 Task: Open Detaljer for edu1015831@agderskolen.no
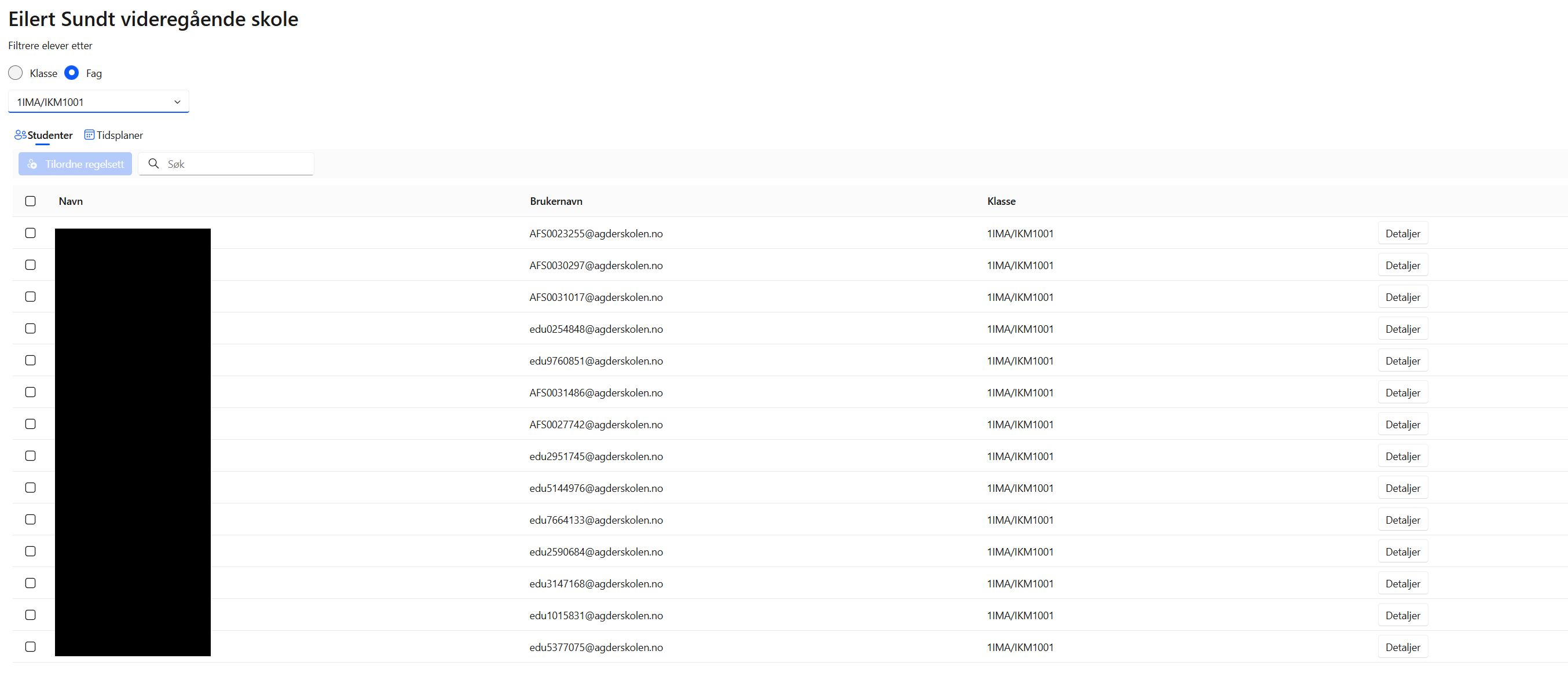coord(1402,615)
